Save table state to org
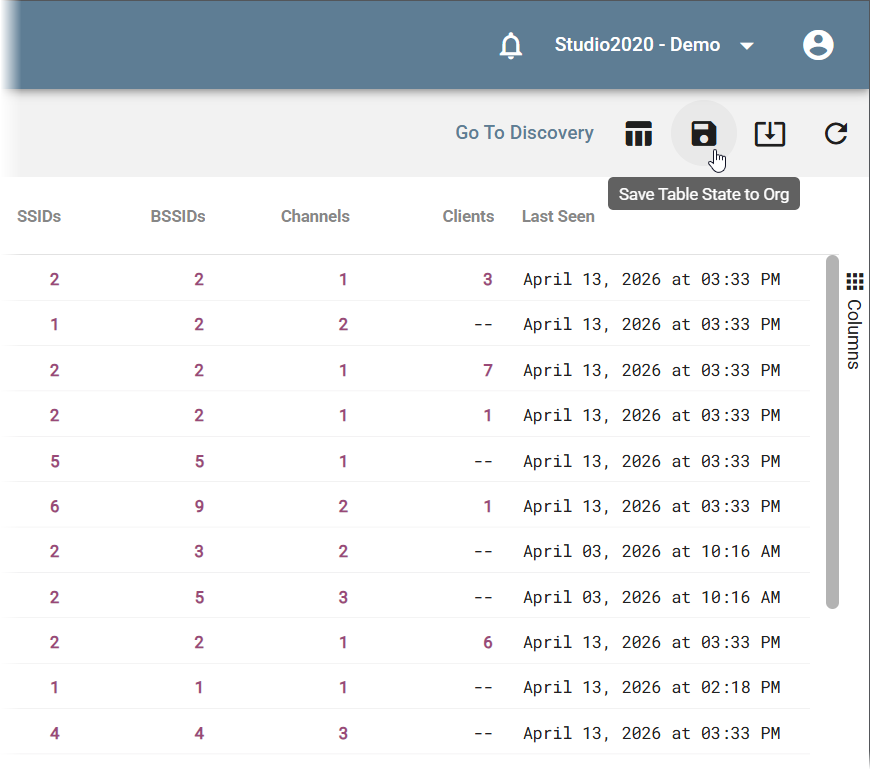The height and width of the screenshot is (769, 870). [x=704, y=134]
